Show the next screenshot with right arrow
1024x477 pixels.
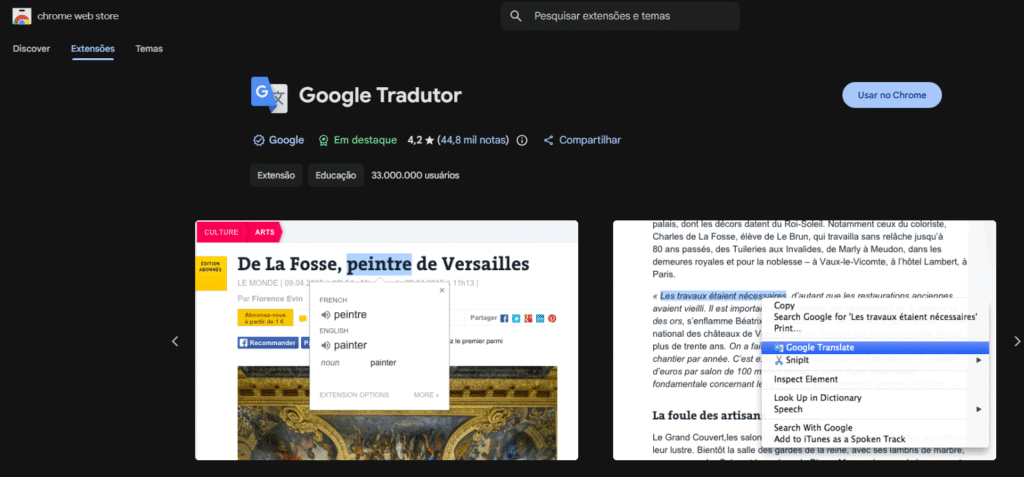tap(1016, 341)
